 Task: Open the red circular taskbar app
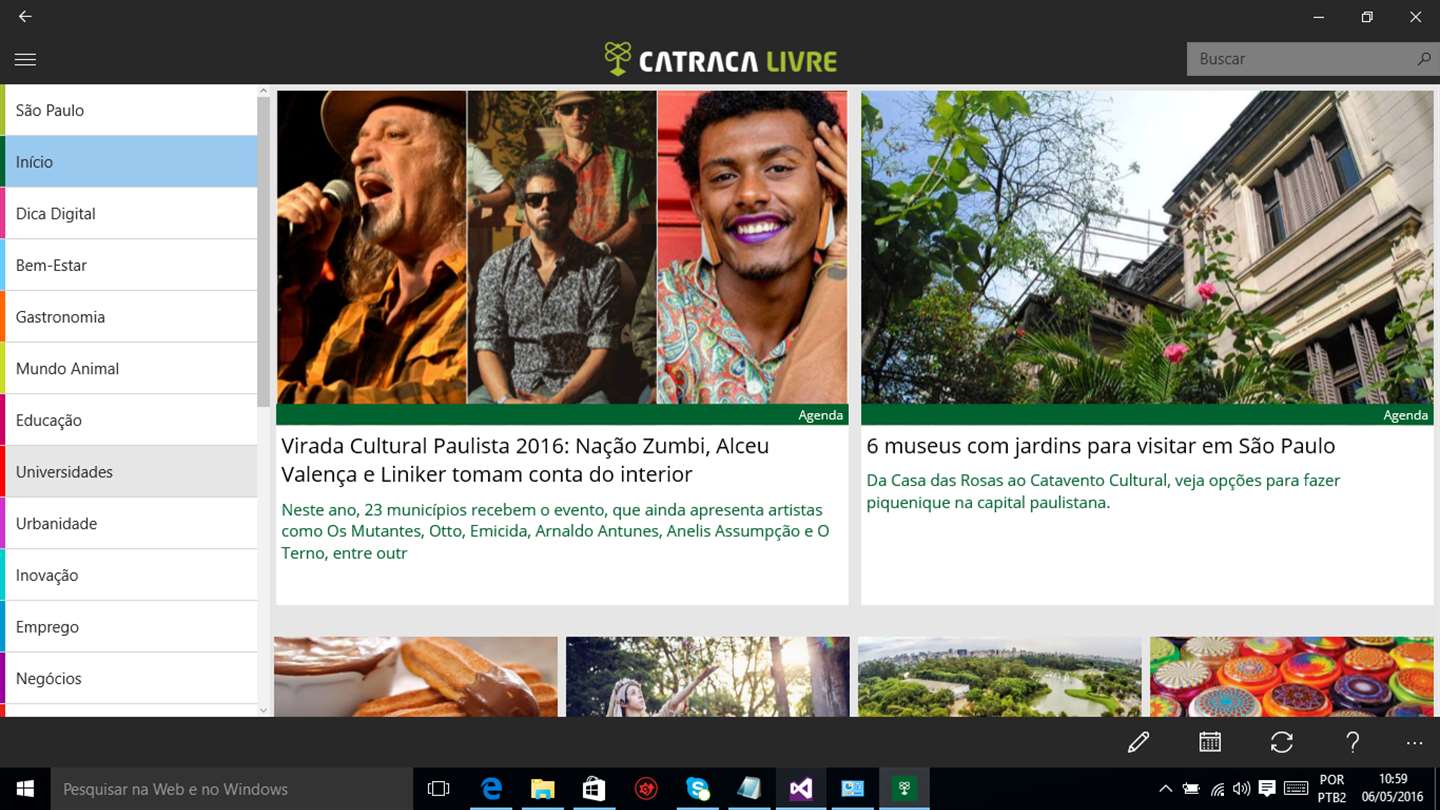[x=646, y=789]
